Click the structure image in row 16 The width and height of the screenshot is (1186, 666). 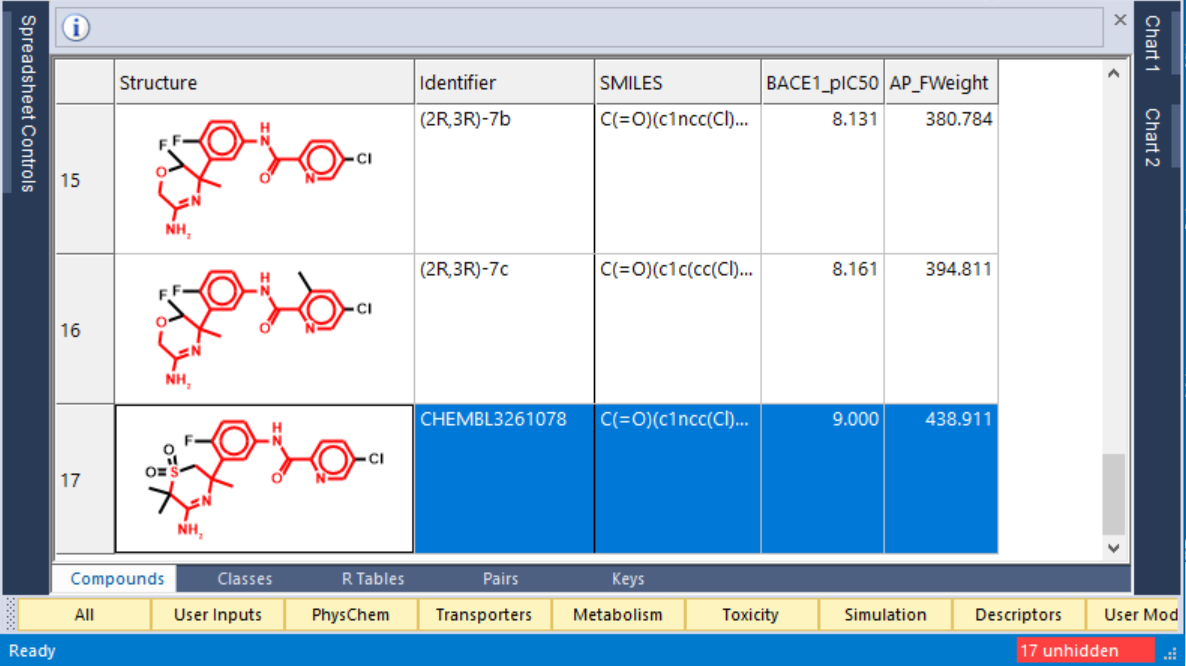coord(264,330)
